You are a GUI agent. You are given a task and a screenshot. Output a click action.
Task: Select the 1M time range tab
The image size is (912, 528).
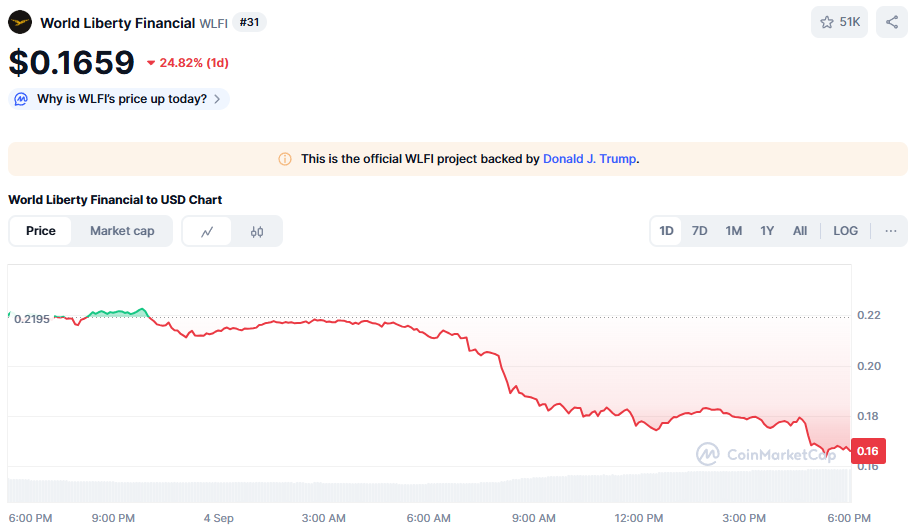(733, 231)
